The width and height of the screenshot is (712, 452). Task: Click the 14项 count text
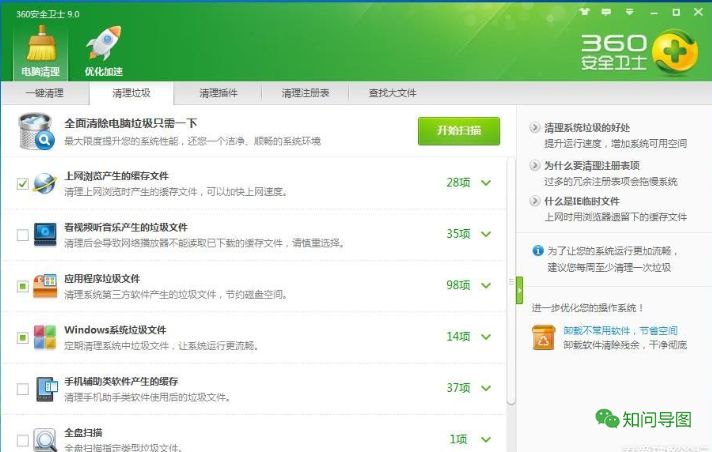click(x=458, y=337)
